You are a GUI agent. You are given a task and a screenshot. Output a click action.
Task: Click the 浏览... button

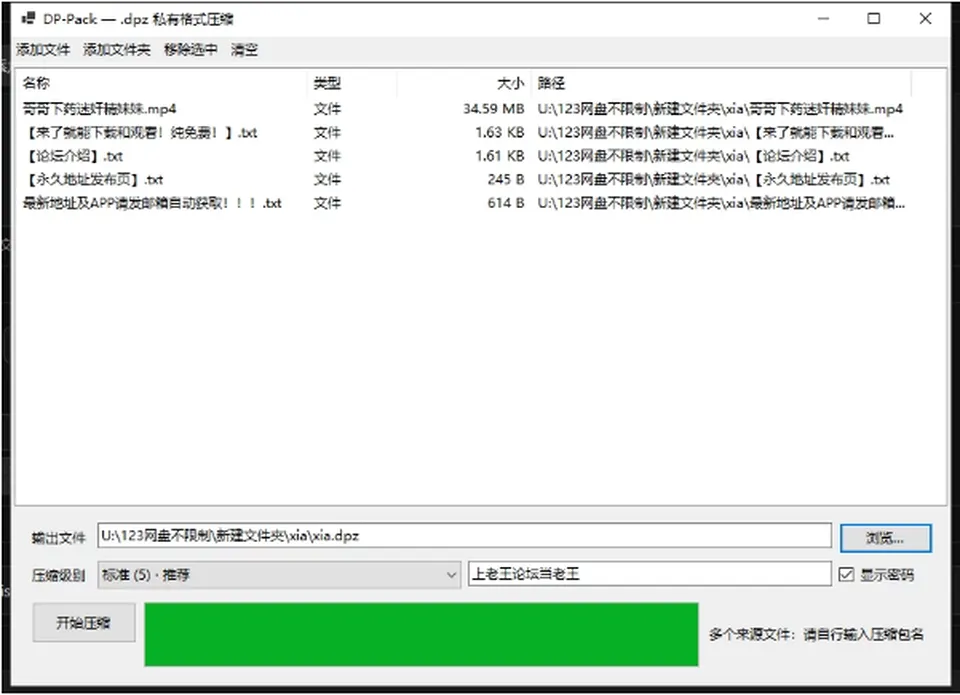[885, 538]
